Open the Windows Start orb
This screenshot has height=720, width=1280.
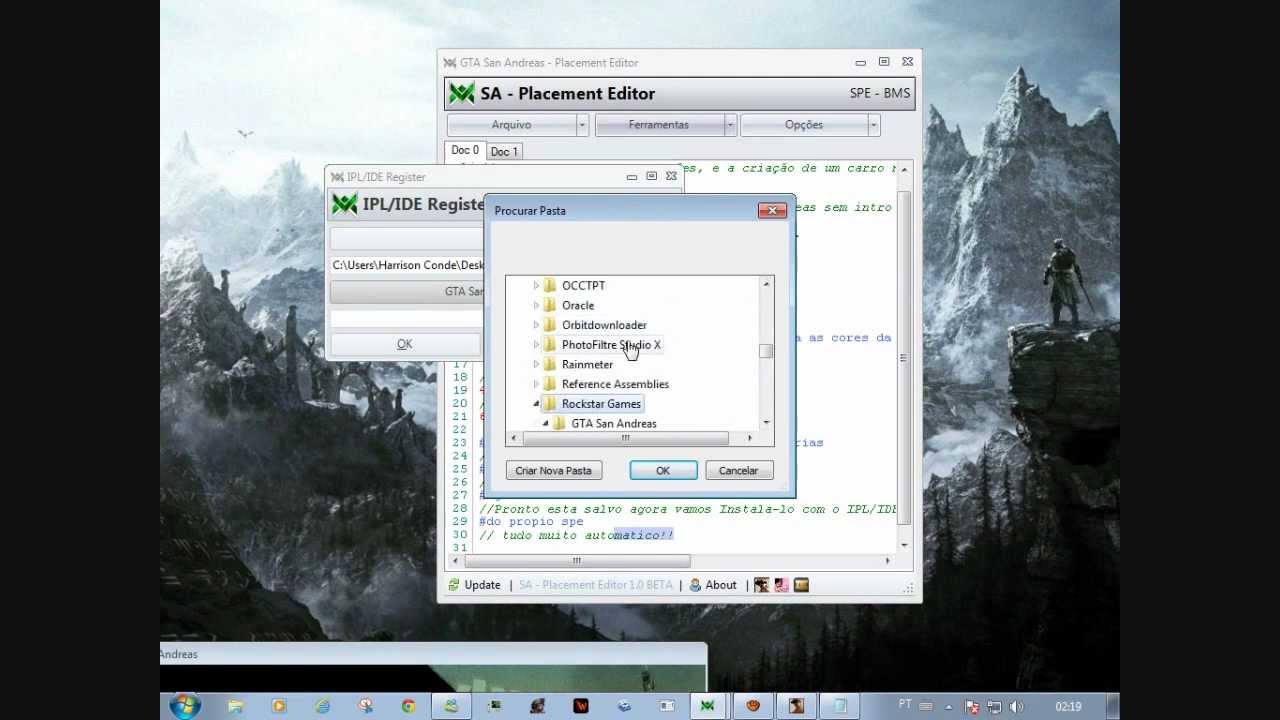coord(185,706)
